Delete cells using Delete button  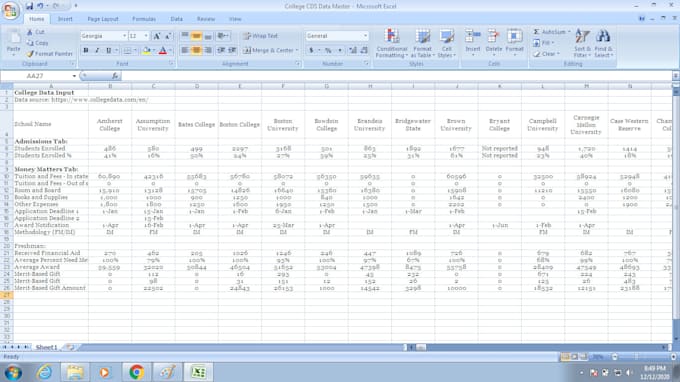tap(494, 43)
